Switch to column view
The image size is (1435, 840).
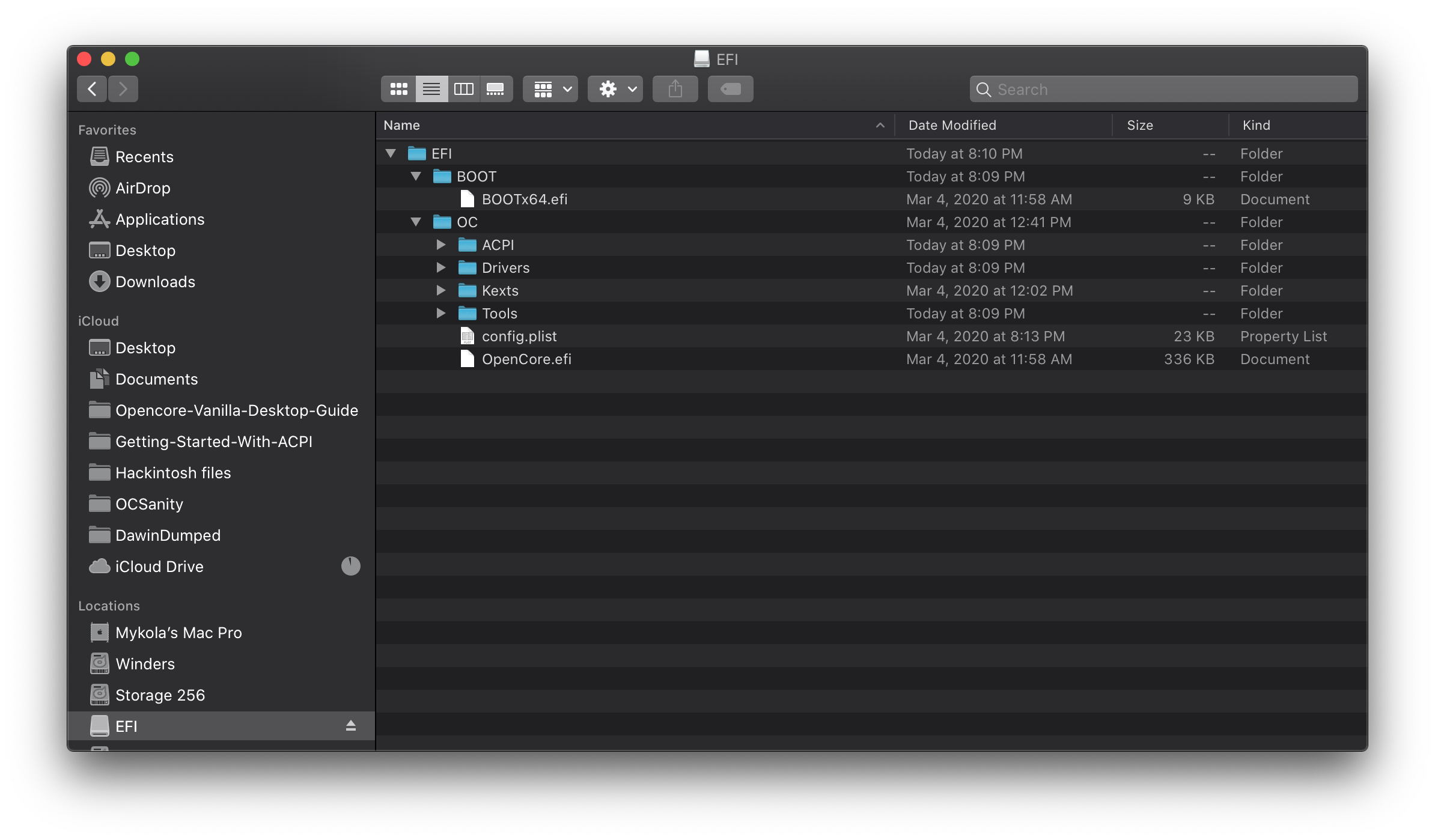[x=462, y=89]
